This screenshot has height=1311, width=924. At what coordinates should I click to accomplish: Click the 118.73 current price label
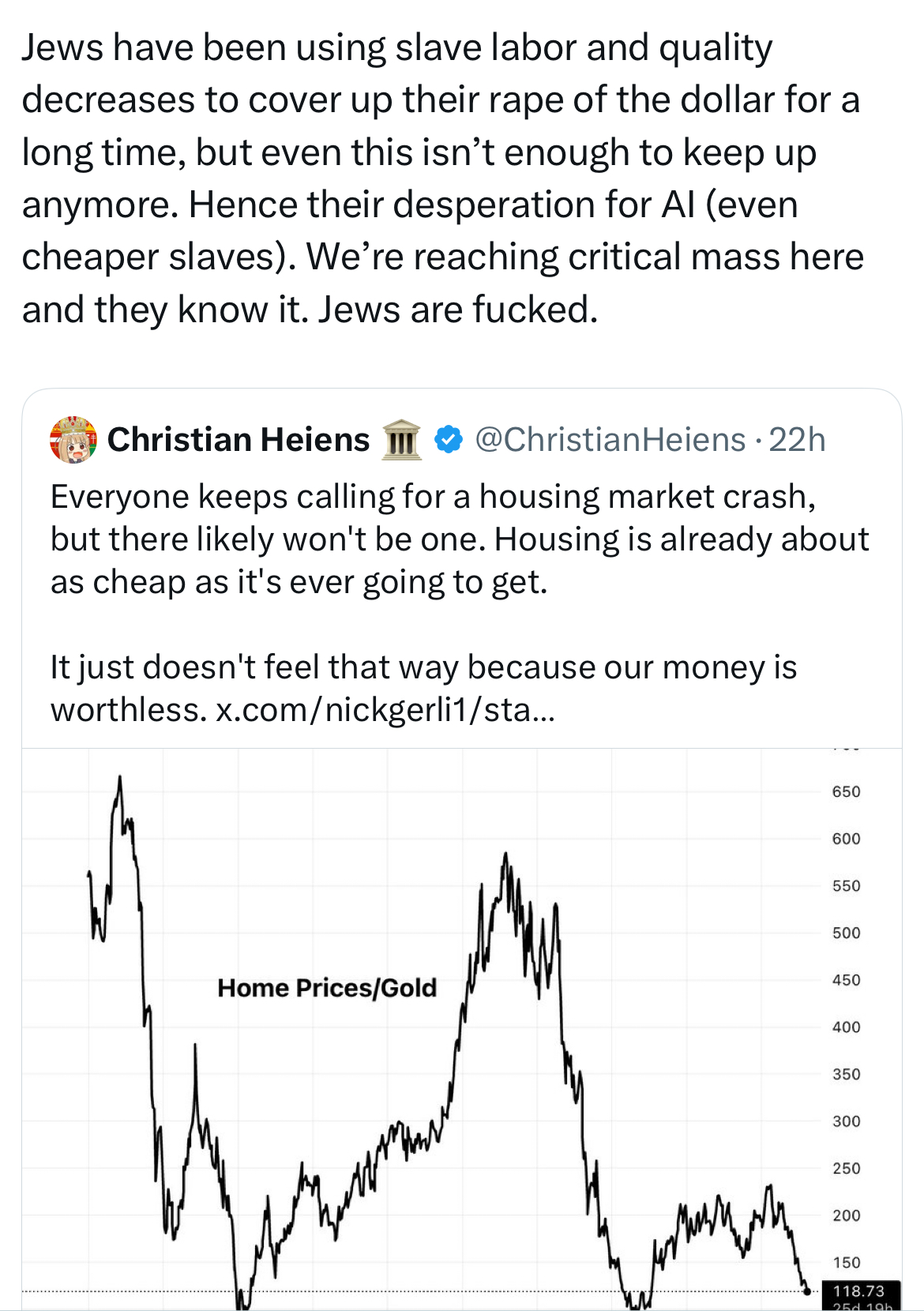click(x=859, y=1291)
